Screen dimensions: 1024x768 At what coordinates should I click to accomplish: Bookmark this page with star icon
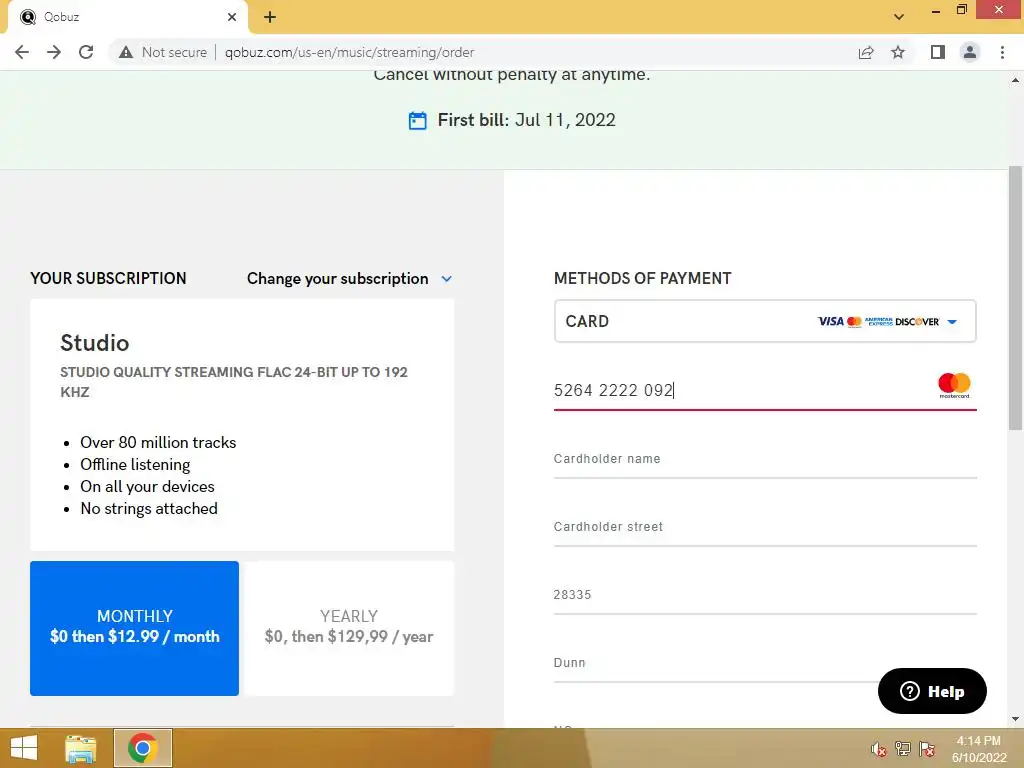898,52
